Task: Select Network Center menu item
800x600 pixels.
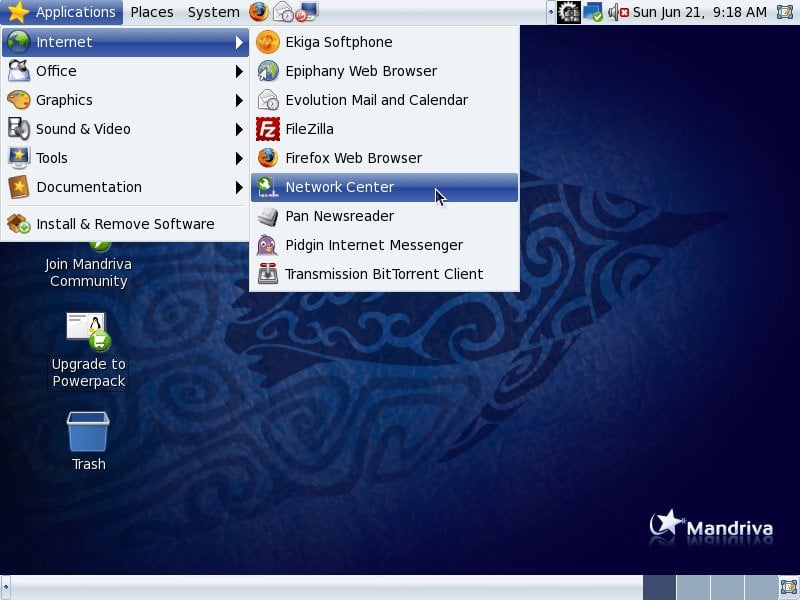Action: [384, 187]
